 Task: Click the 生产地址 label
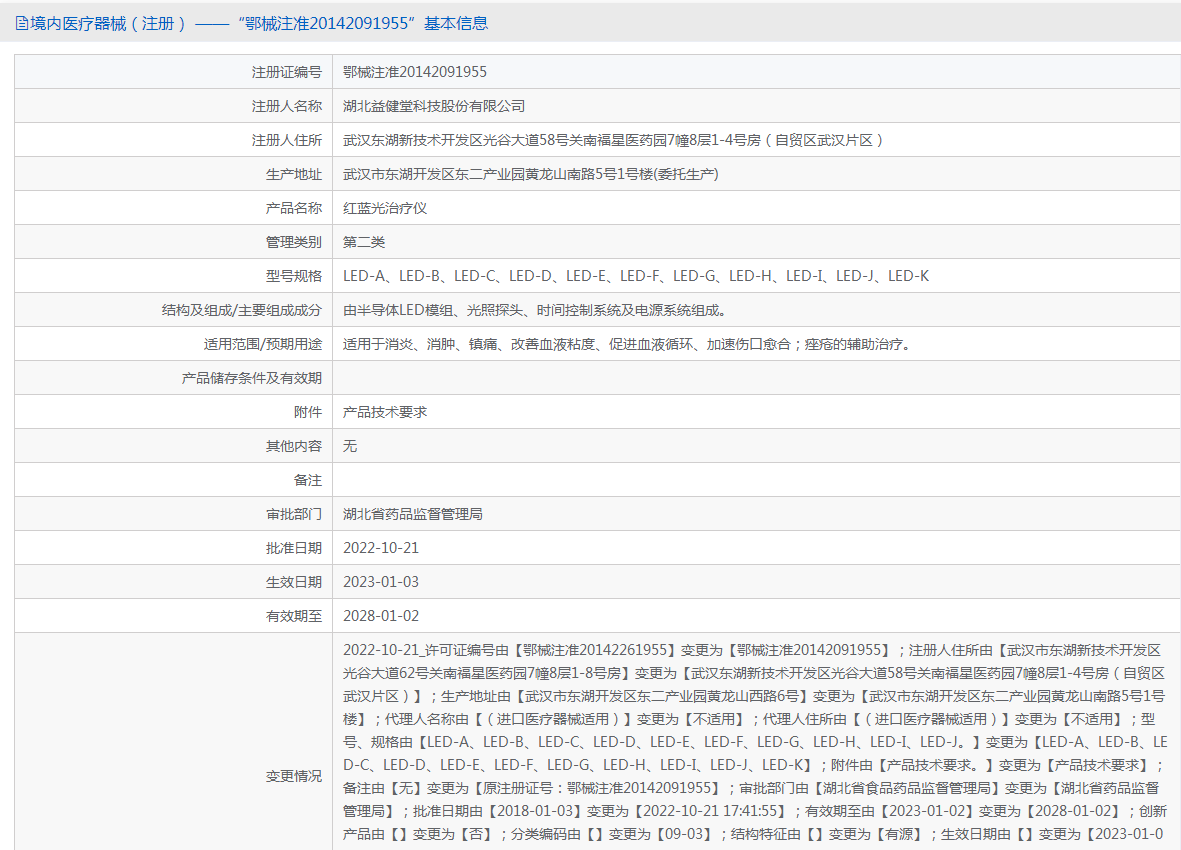coord(294,174)
